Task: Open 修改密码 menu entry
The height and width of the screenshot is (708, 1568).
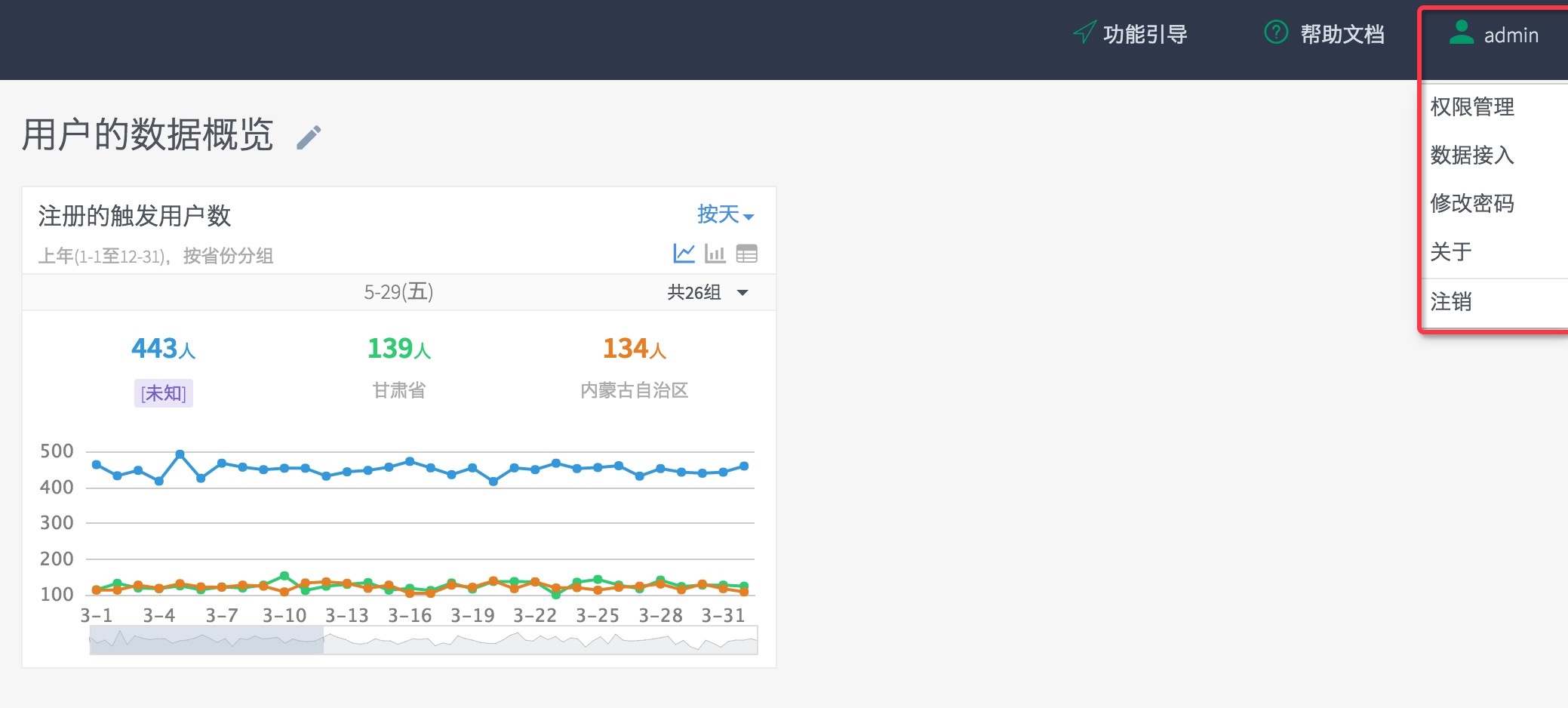Action: pos(1472,204)
